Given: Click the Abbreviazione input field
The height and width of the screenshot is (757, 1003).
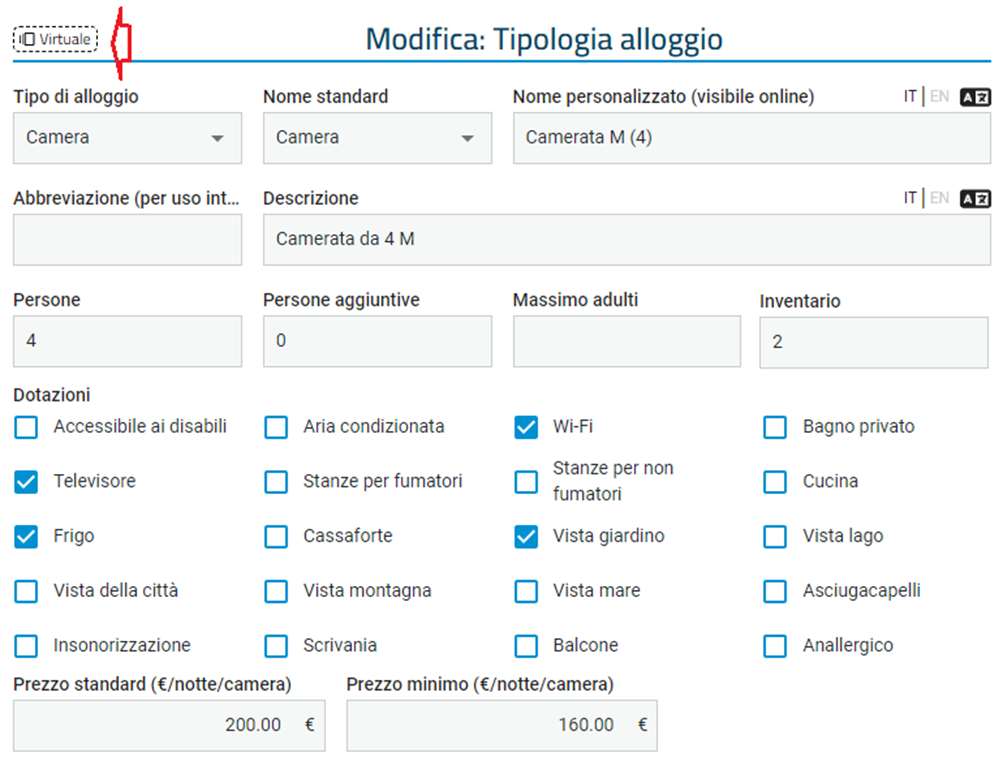Looking at the screenshot, I should coord(127,240).
